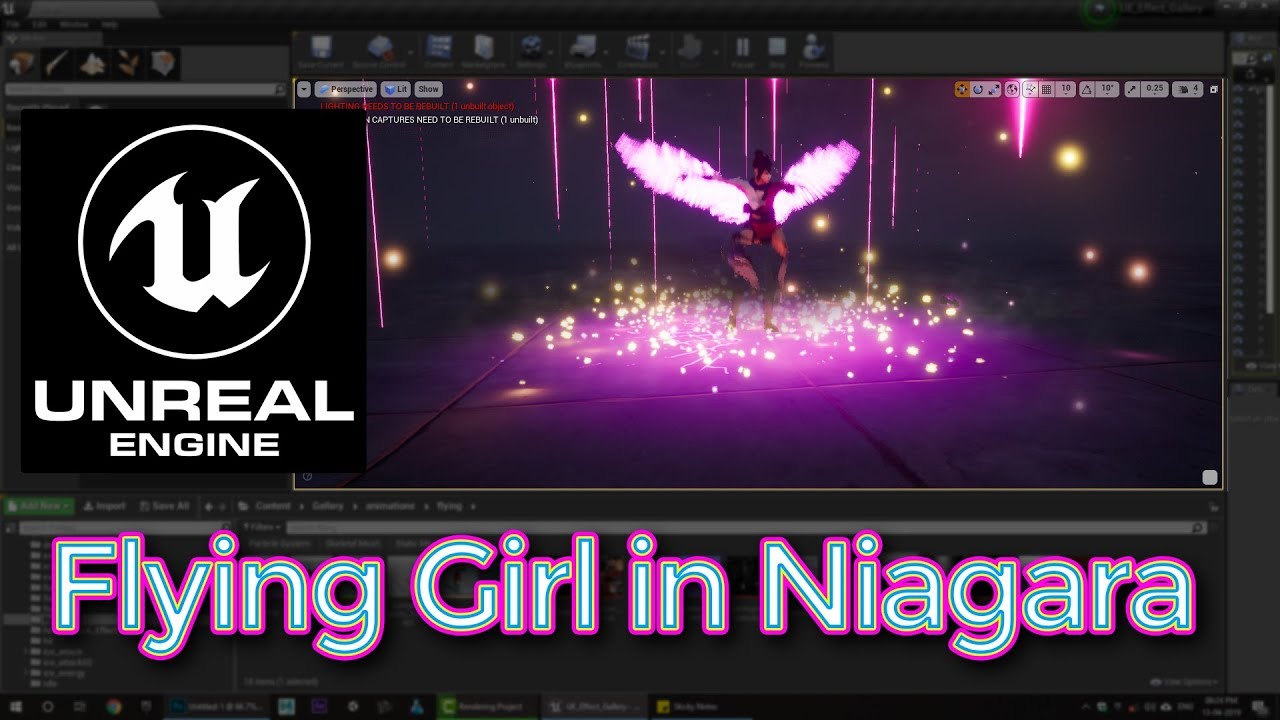Open the rotation snap 10° dropdown

point(1107,89)
